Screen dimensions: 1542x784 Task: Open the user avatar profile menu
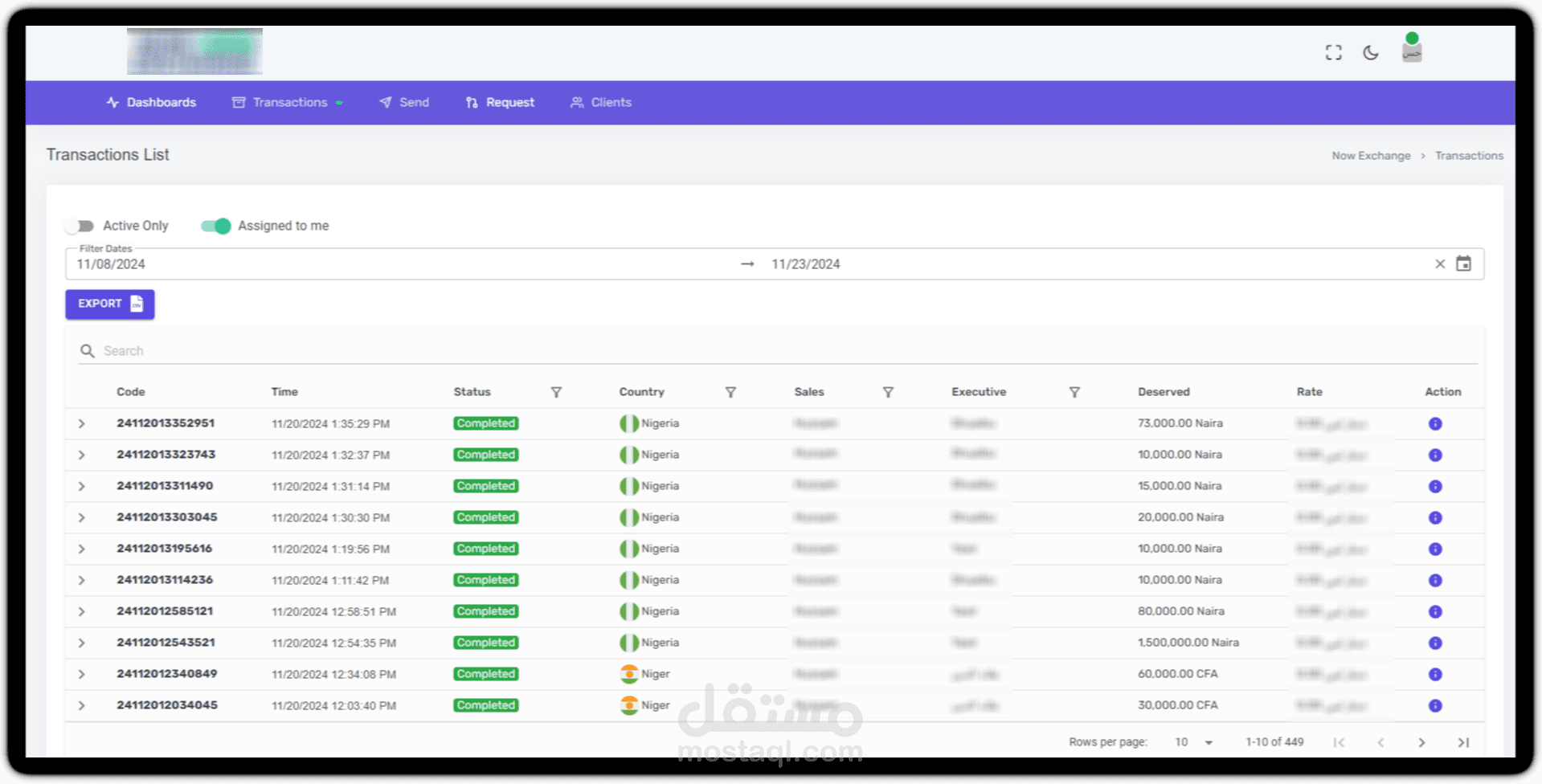tap(1412, 50)
